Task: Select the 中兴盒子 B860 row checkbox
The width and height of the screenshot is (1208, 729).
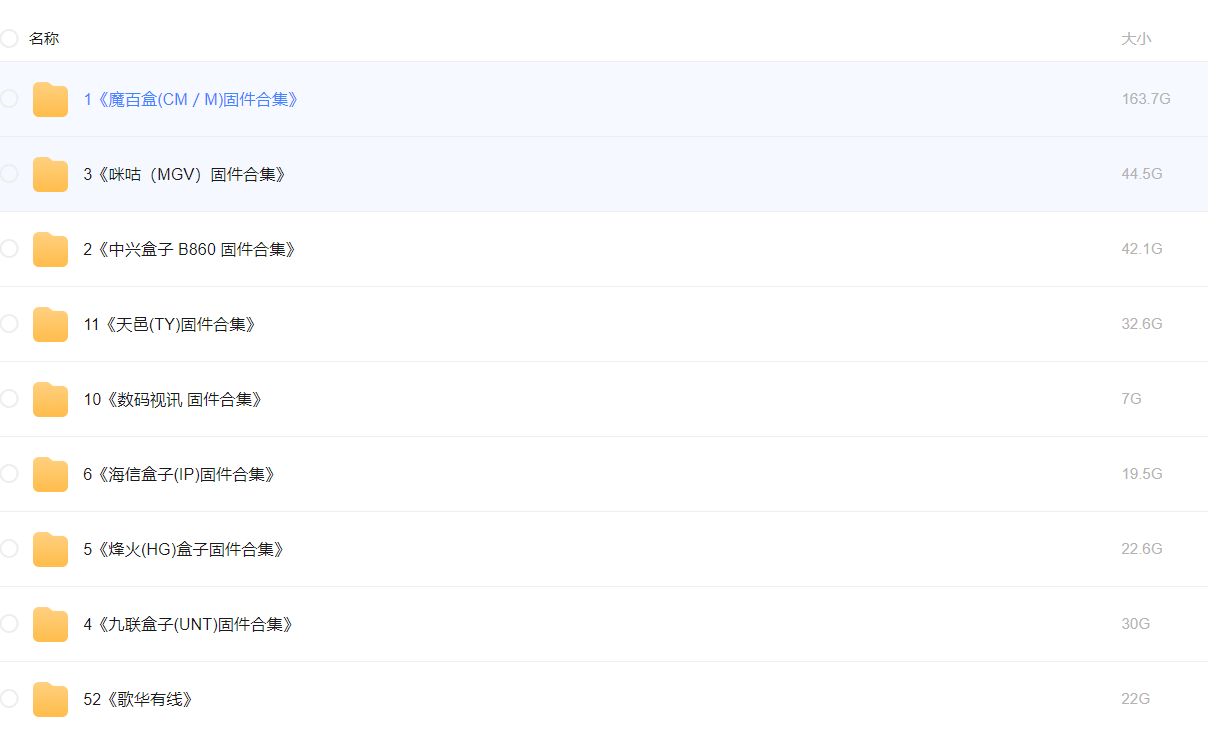Action: 8,248
